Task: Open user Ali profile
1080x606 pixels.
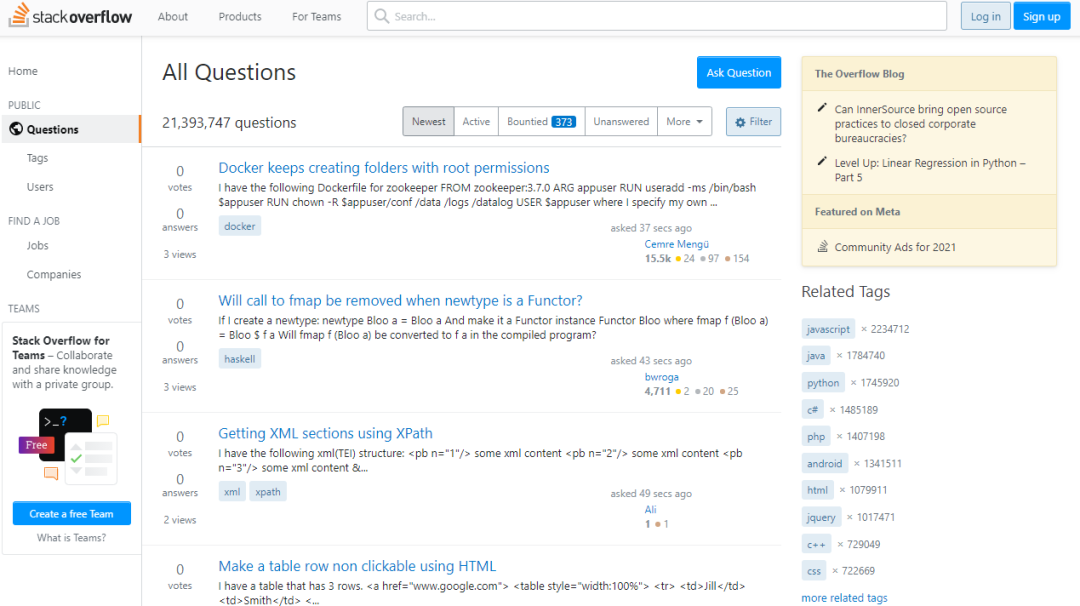Action: (x=650, y=510)
